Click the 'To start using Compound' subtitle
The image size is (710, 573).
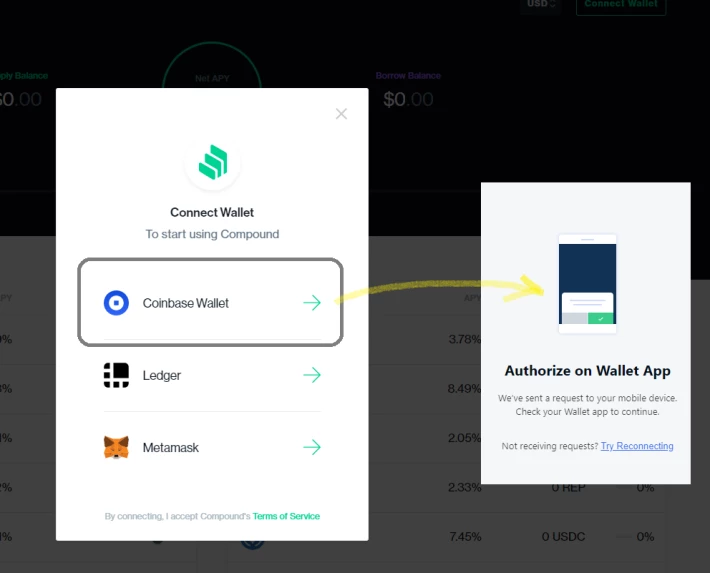pos(212,234)
